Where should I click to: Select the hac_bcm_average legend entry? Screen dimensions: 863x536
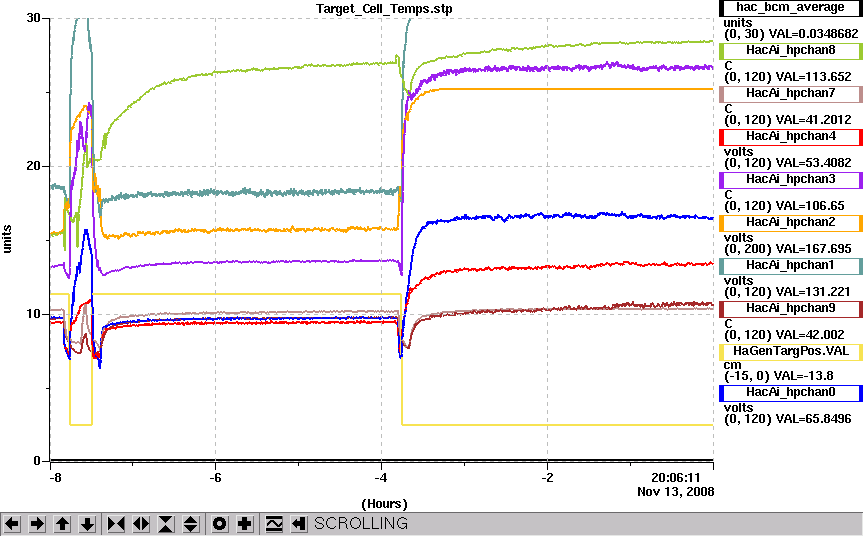[790, 8]
